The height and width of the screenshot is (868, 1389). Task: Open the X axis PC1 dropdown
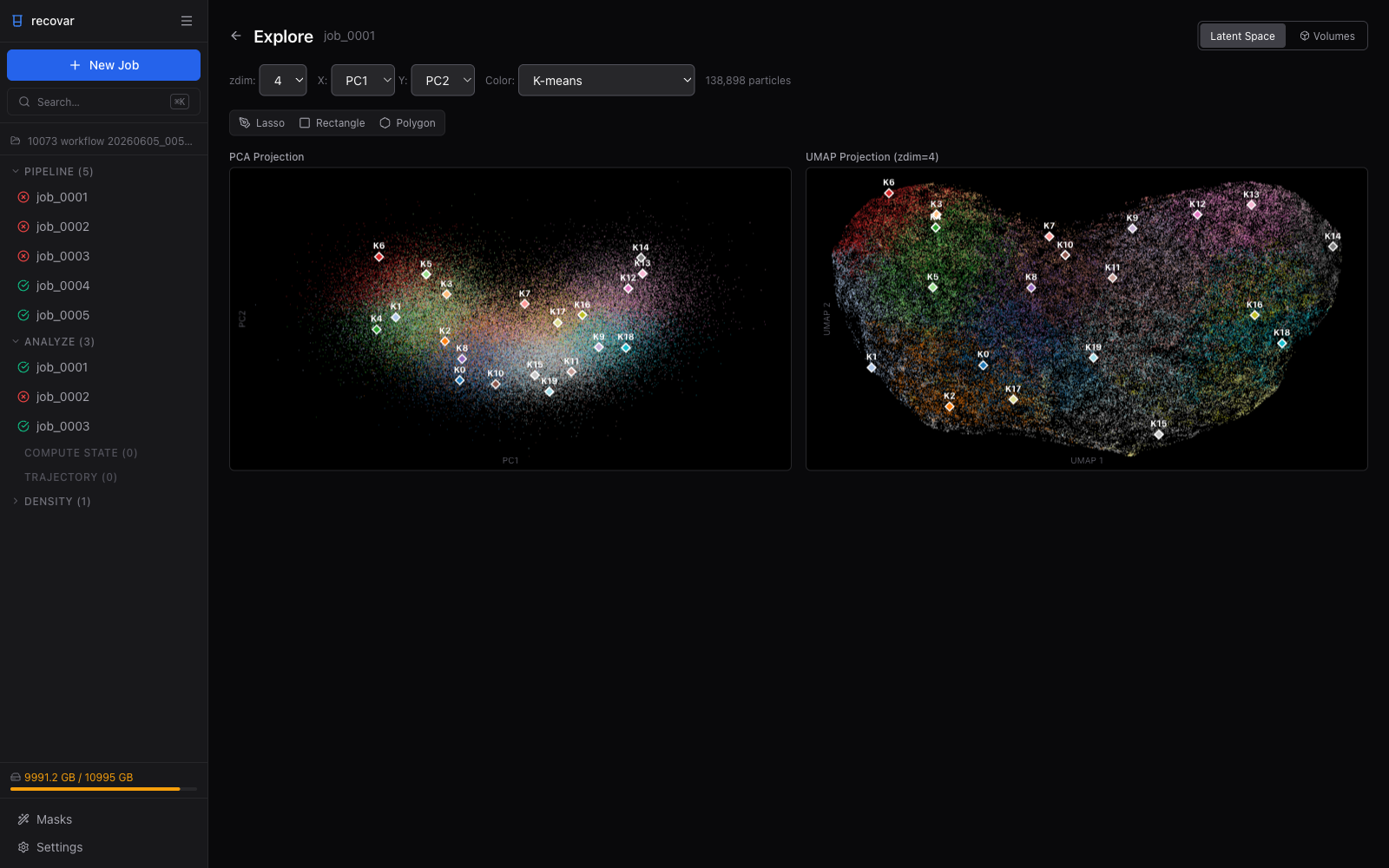(x=363, y=80)
